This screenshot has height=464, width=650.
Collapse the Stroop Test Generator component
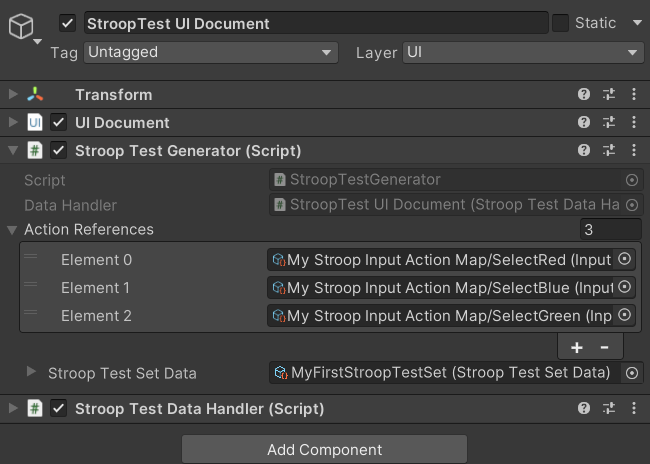point(13,150)
